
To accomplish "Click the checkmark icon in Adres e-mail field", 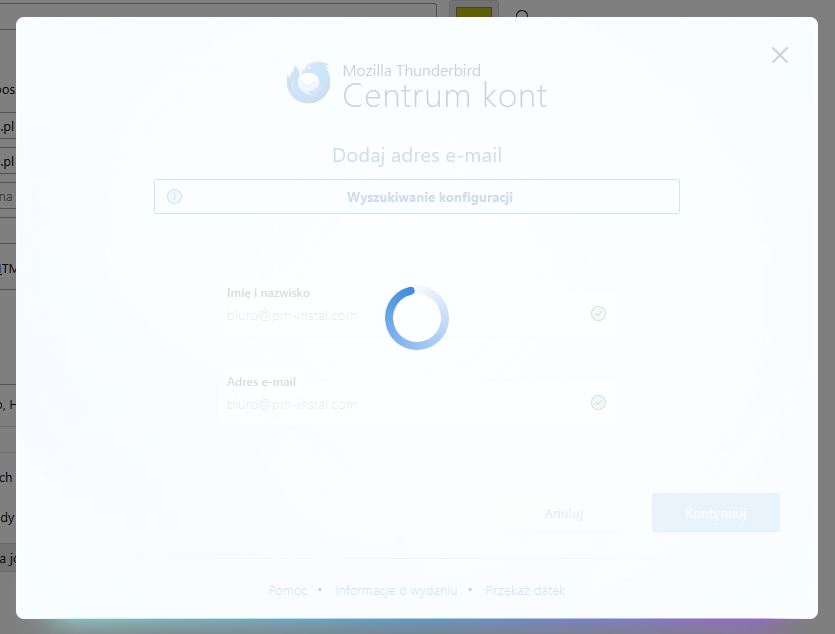I will tap(598, 402).
